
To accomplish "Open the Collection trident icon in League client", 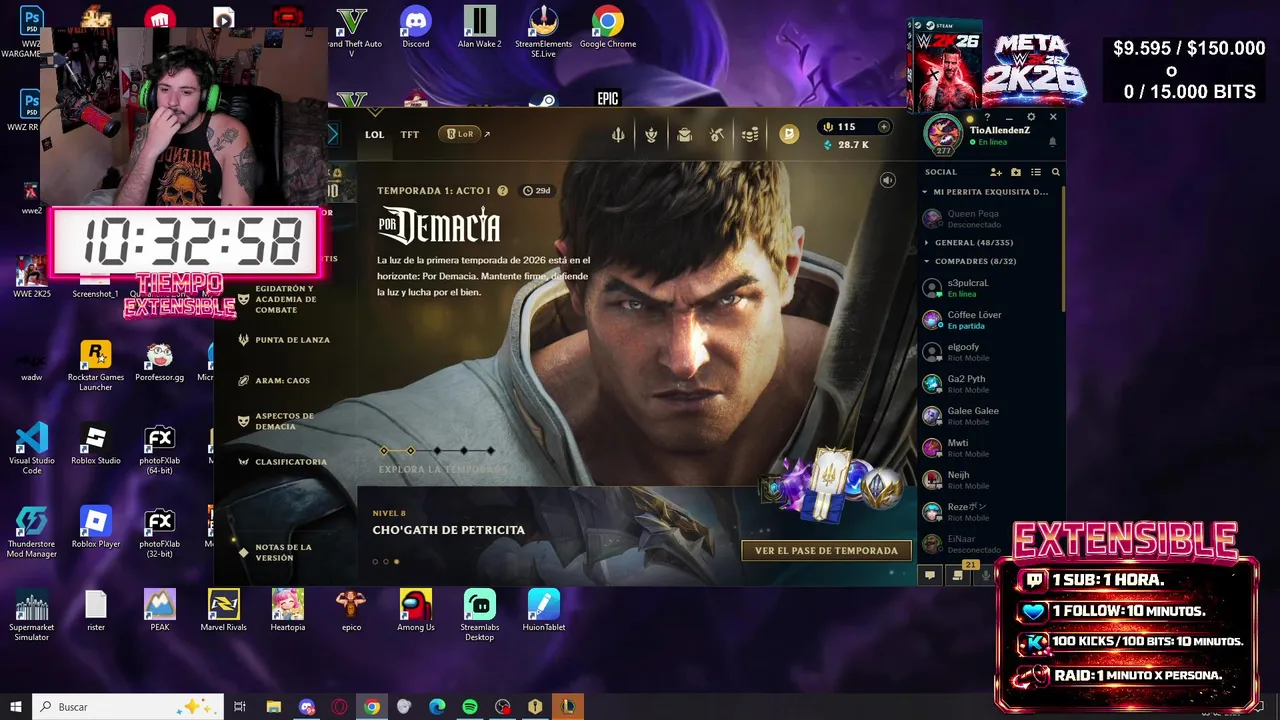I will click(618, 135).
